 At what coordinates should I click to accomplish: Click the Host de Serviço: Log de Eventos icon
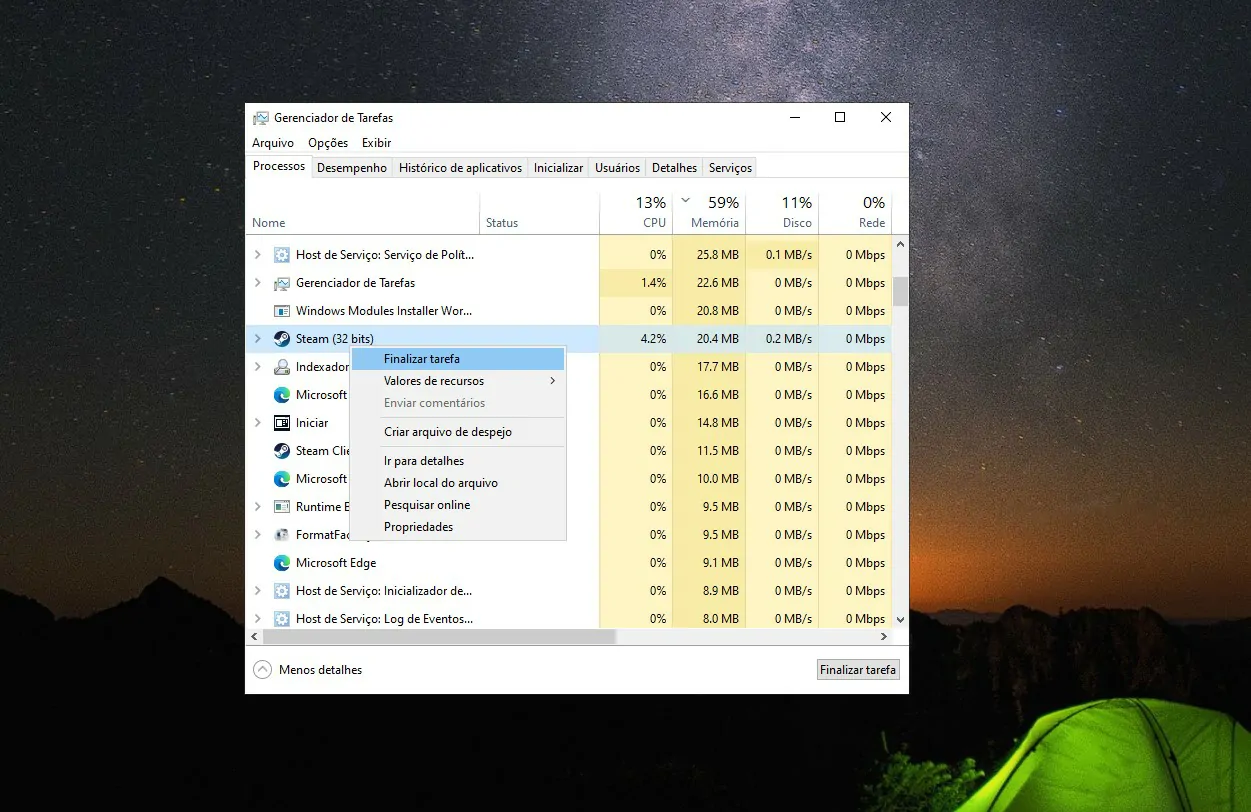click(282, 619)
